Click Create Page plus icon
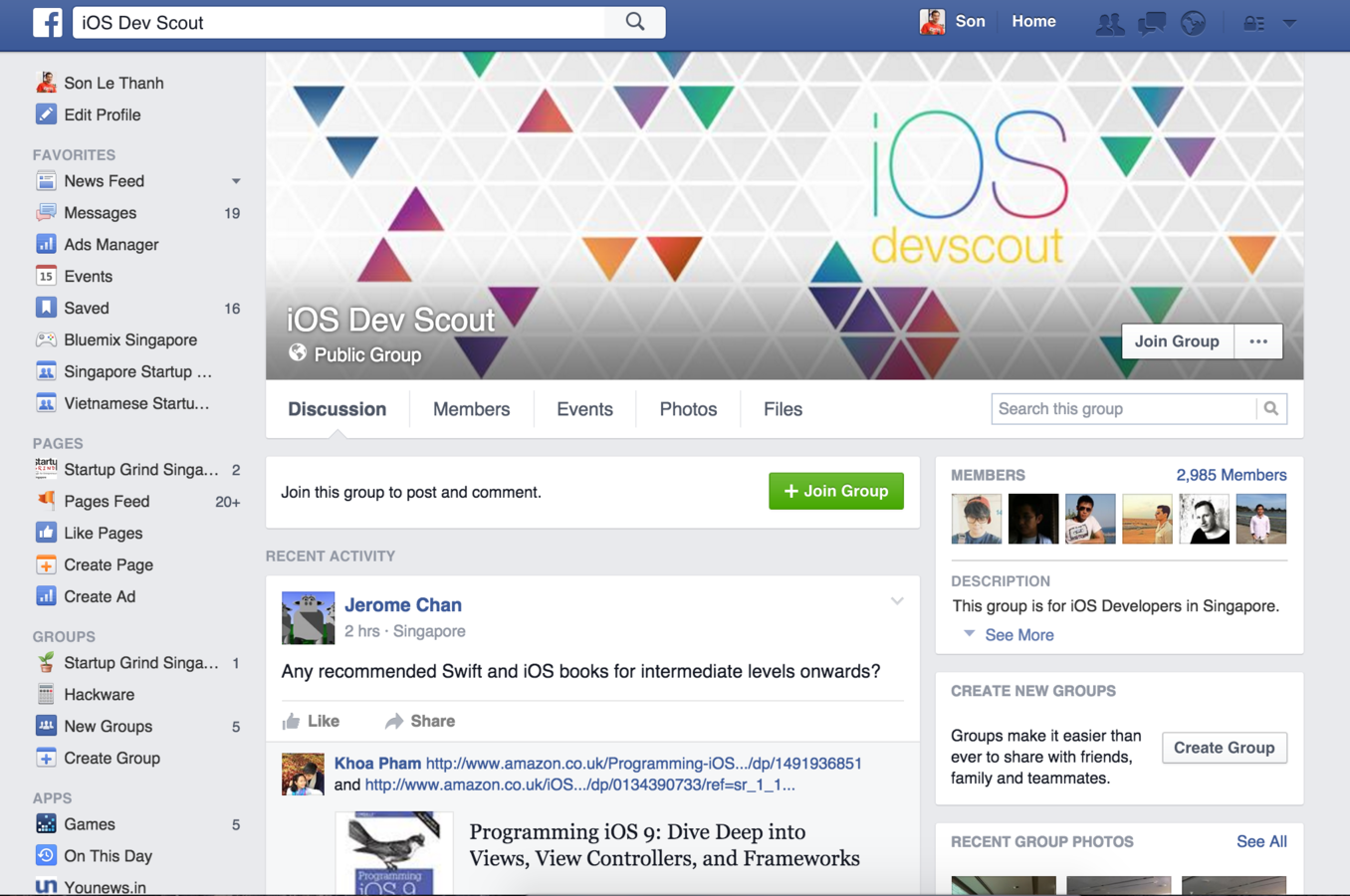This screenshot has height=896, width=1350. (46, 564)
